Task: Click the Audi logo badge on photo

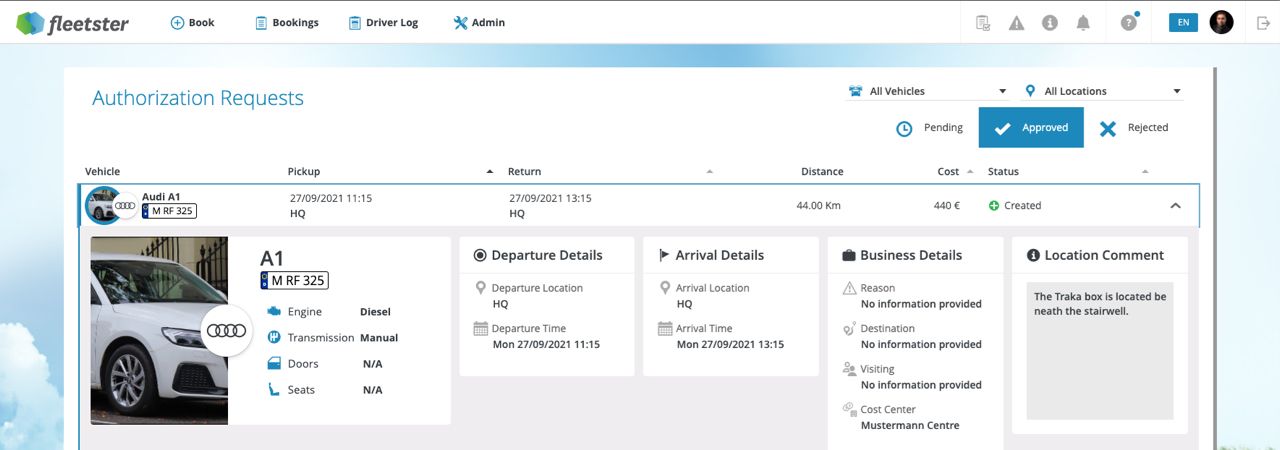Action: 226,331
